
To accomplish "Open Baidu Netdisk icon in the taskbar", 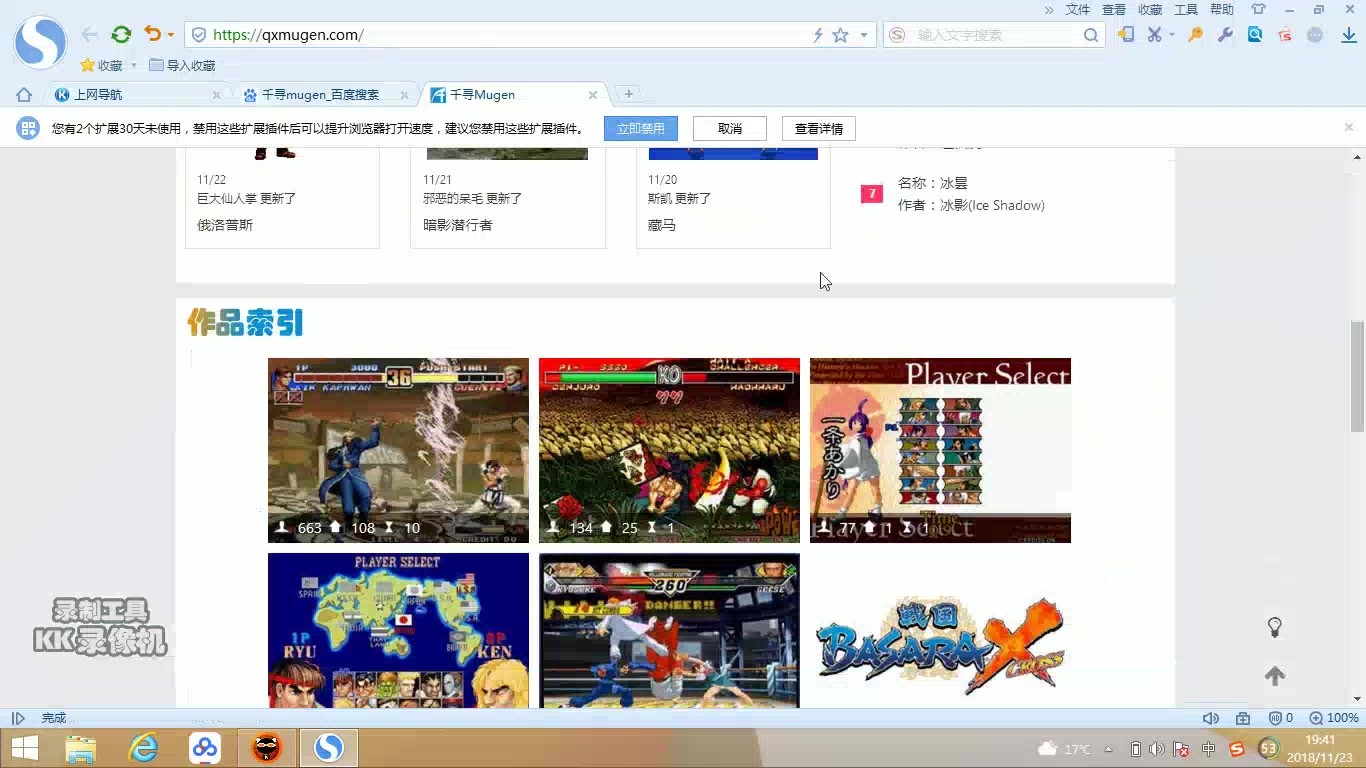I will (205, 748).
